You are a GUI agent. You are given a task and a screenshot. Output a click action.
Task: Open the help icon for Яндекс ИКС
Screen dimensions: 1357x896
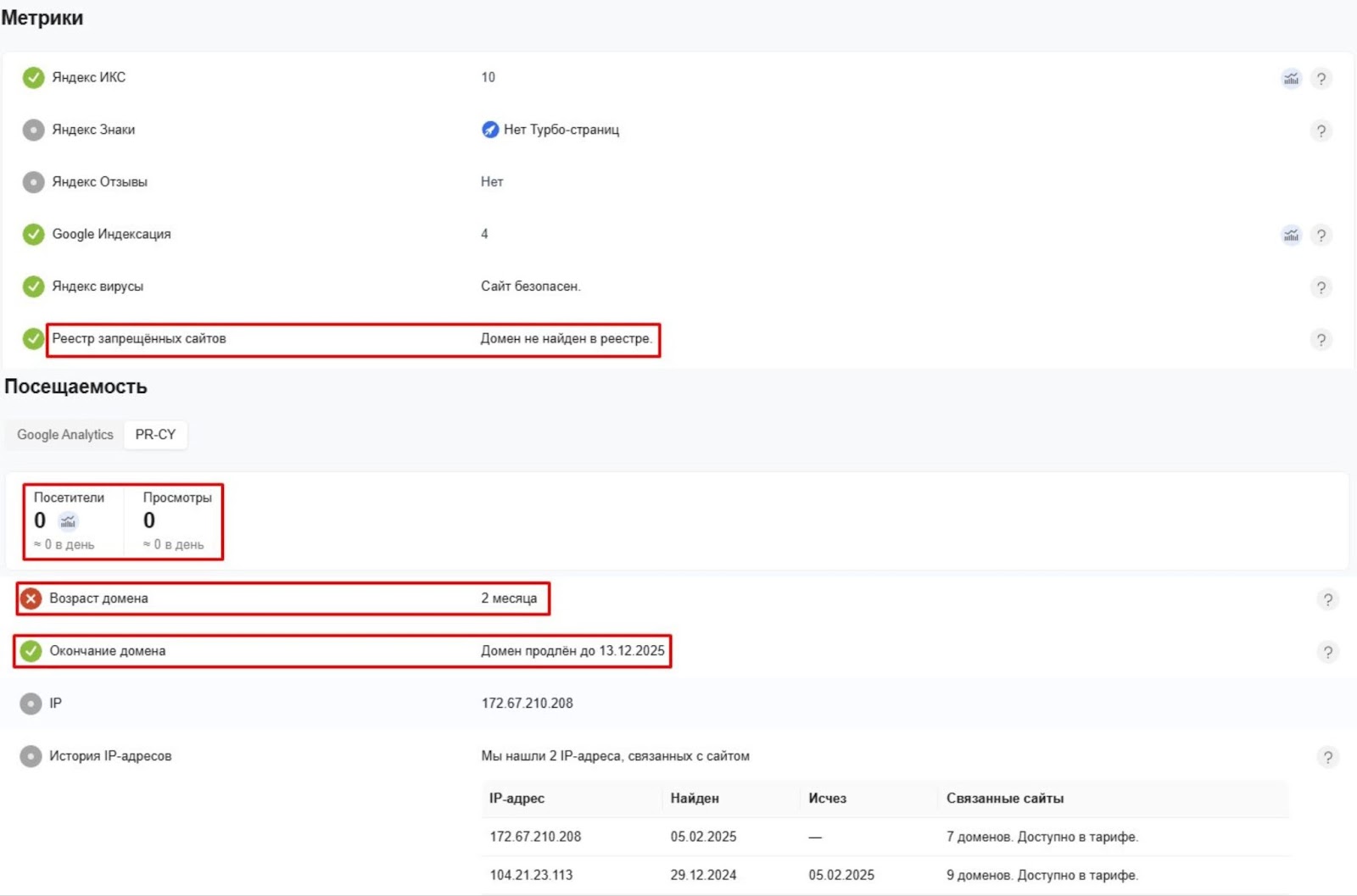(1321, 79)
